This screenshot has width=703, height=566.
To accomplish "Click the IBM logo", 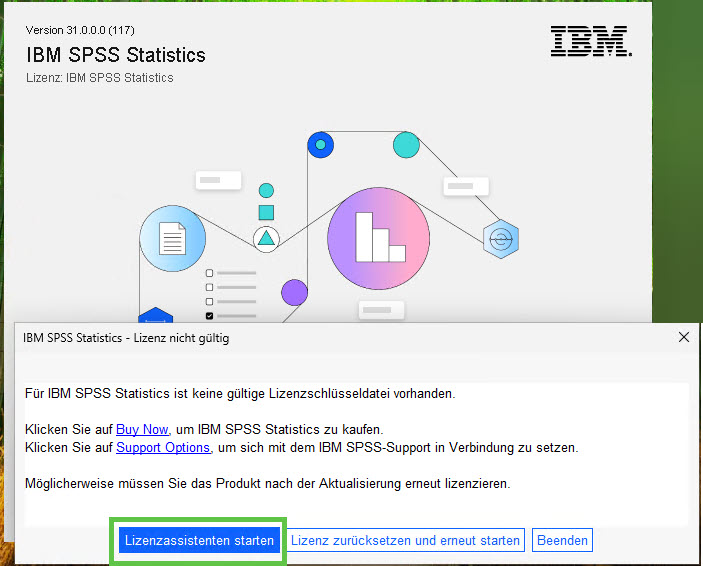I will (x=590, y=41).
